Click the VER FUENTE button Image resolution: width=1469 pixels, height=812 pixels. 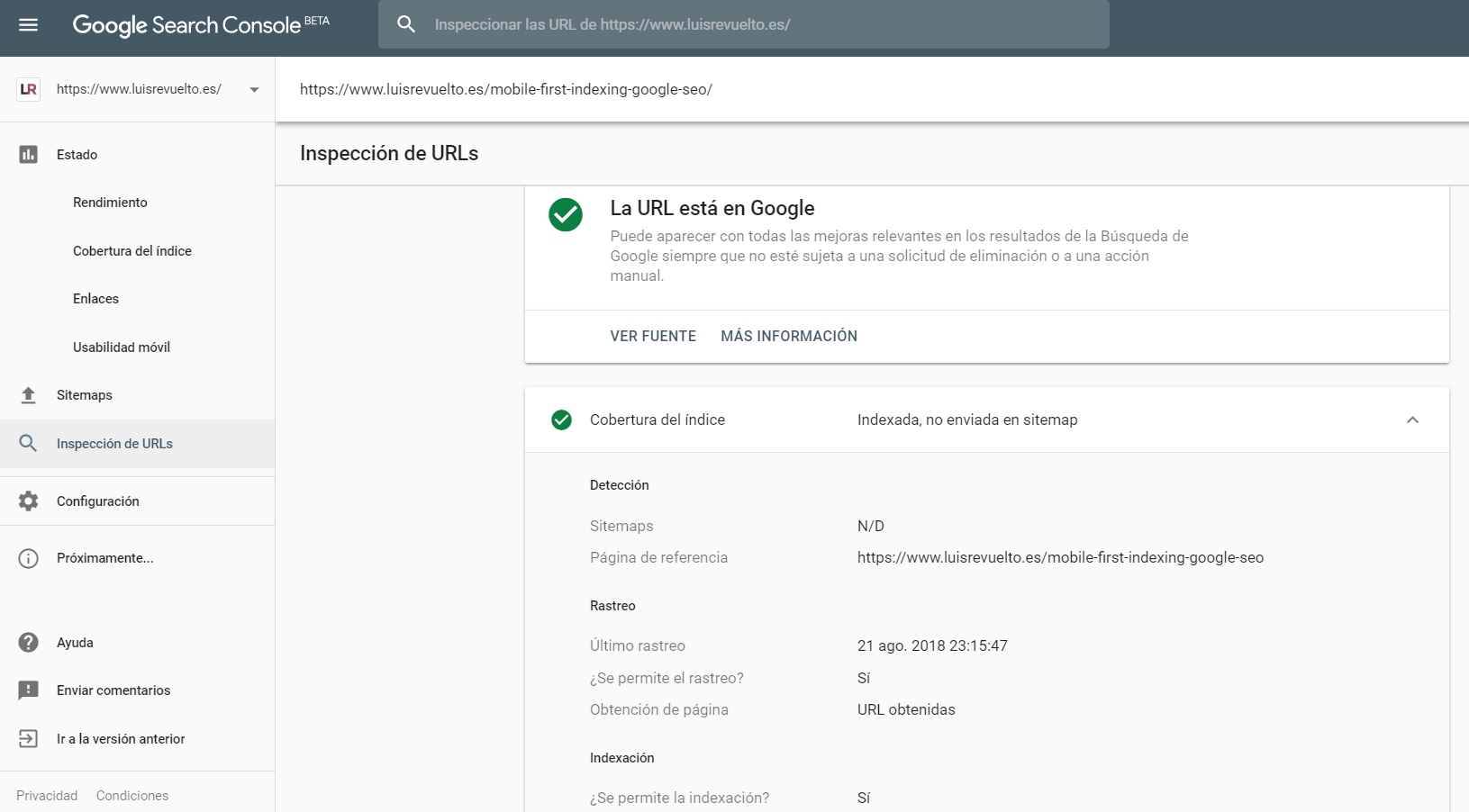[653, 336]
